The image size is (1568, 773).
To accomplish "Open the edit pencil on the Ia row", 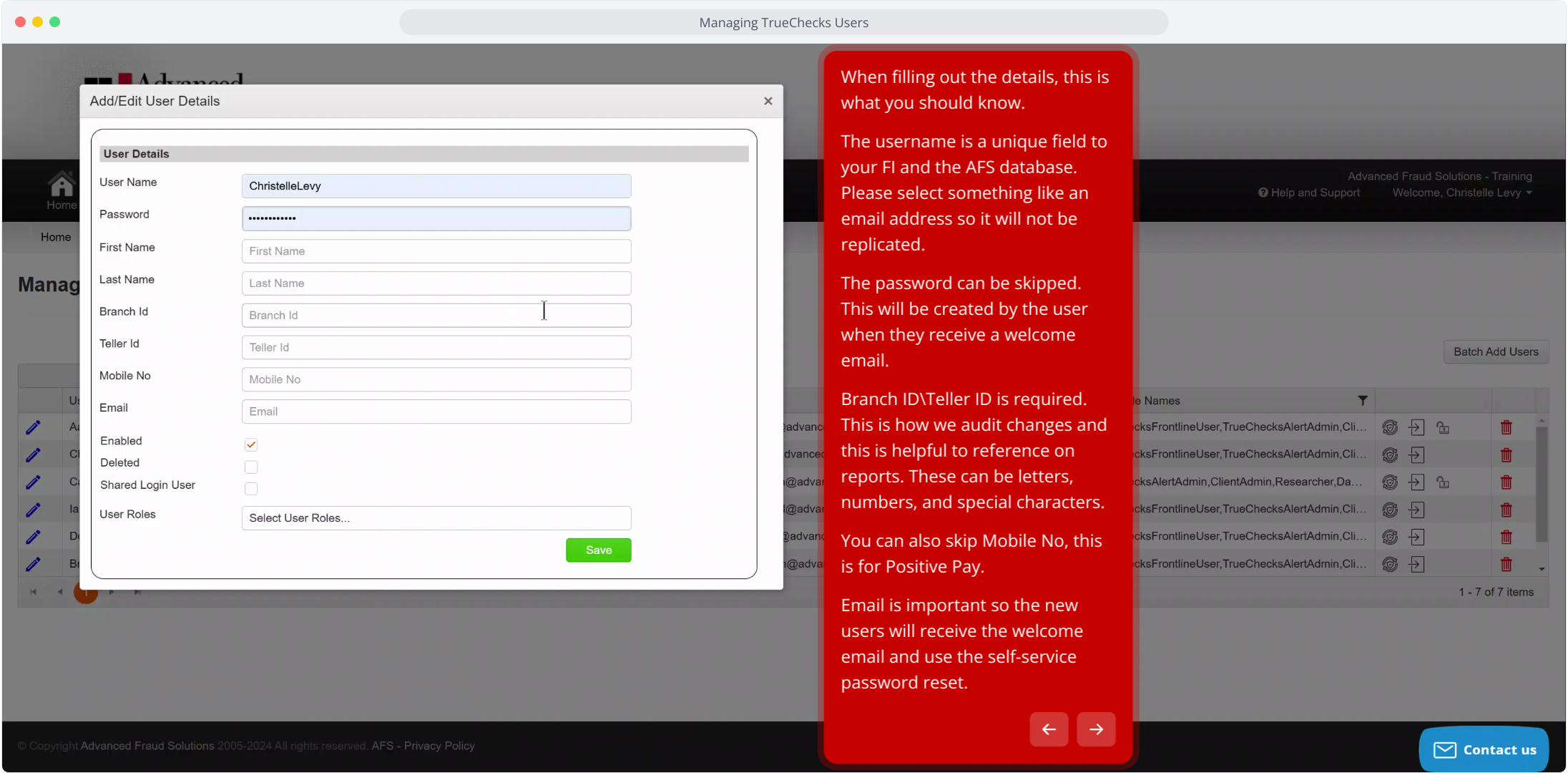I will [x=33, y=510].
